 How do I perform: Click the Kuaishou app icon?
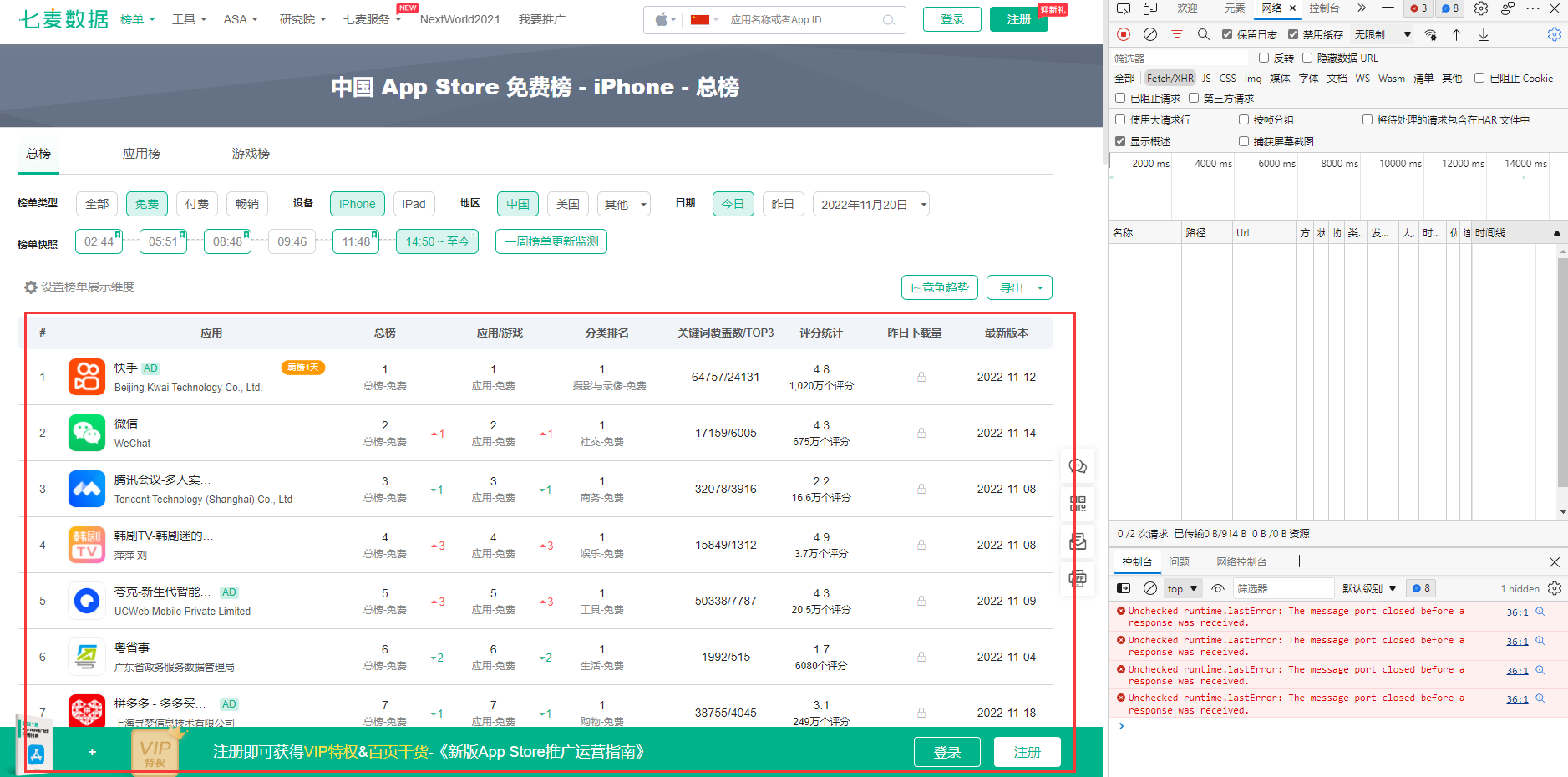tap(87, 377)
